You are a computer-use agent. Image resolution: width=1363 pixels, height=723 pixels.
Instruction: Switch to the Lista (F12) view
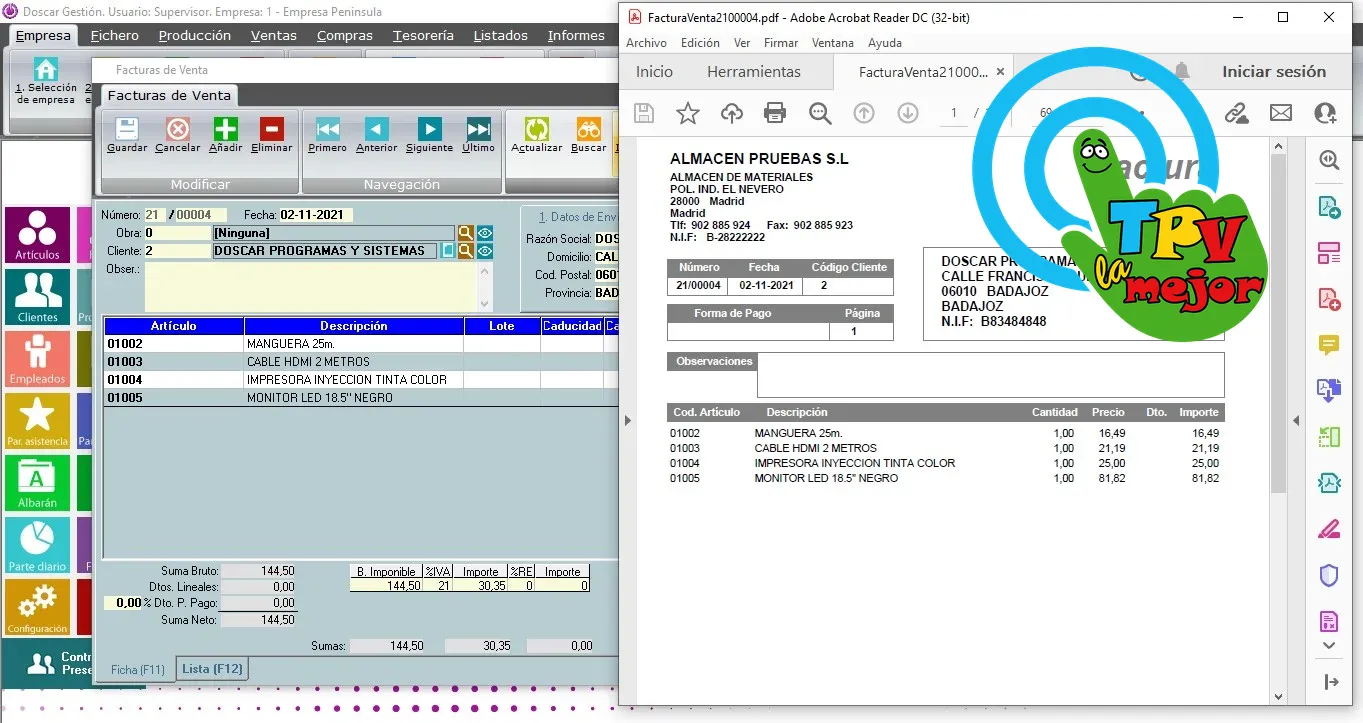[211, 669]
